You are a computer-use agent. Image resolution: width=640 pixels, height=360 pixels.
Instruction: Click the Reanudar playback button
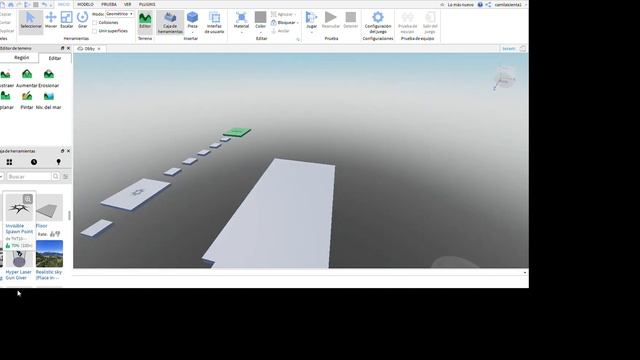331,20
